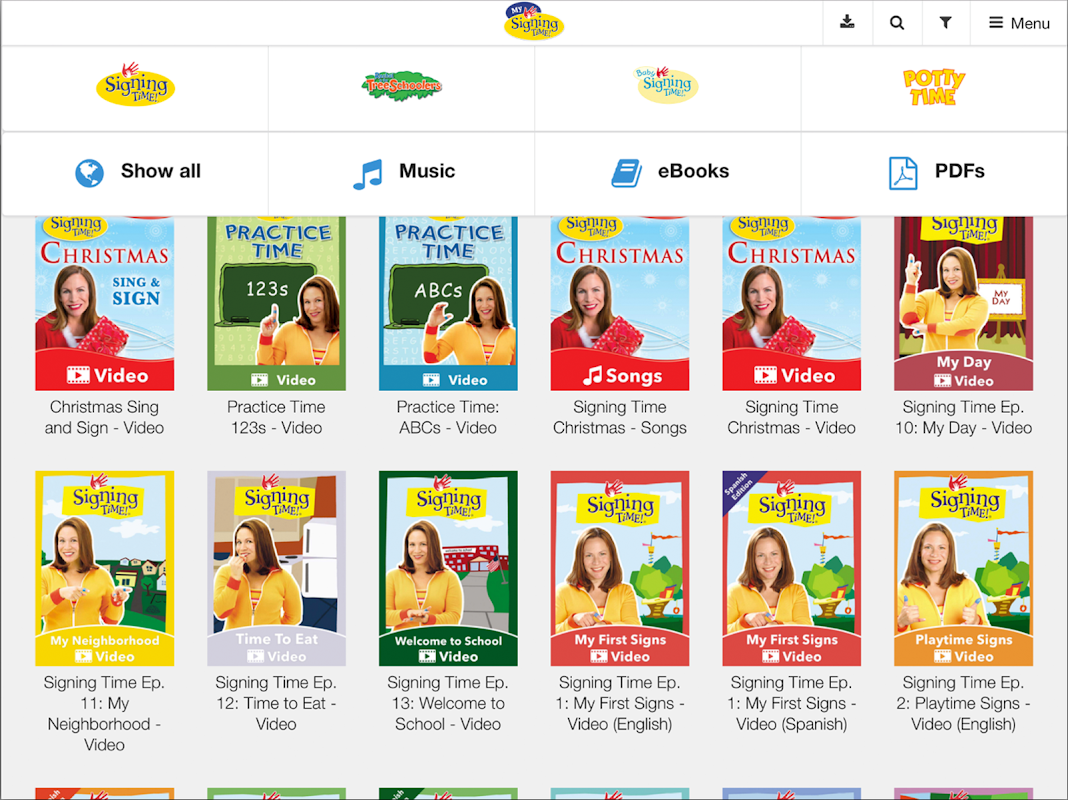
Task: Open My First Signs Spanish Edition cover
Action: click(791, 569)
